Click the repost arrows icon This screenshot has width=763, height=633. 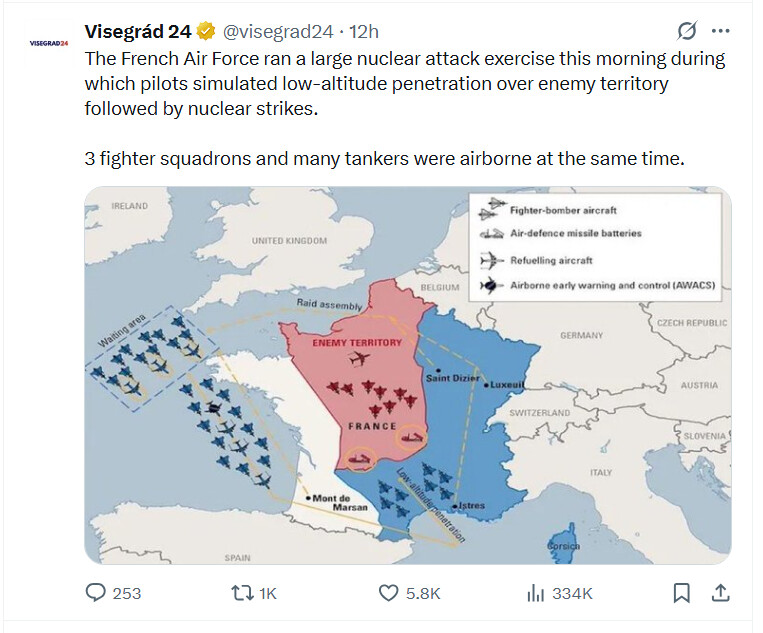242,593
